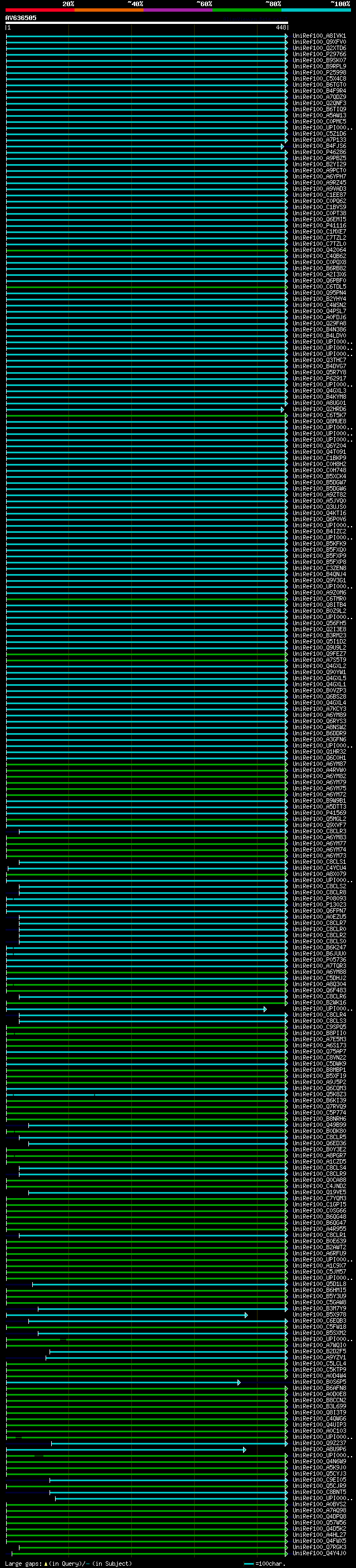Click the orange ~40% identity legend segment
Viewport: 356px width, 1568px height.
coord(109,10)
